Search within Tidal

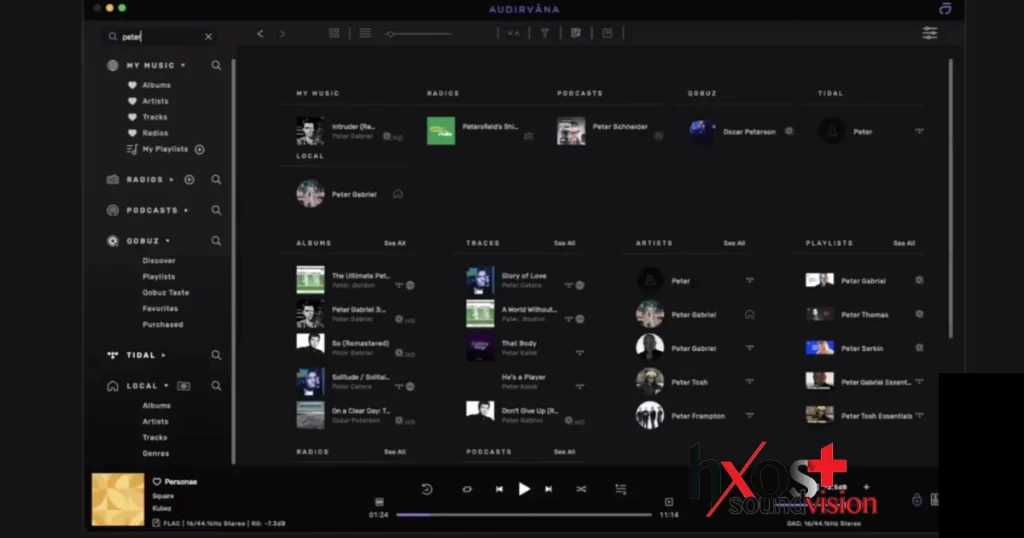click(216, 355)
